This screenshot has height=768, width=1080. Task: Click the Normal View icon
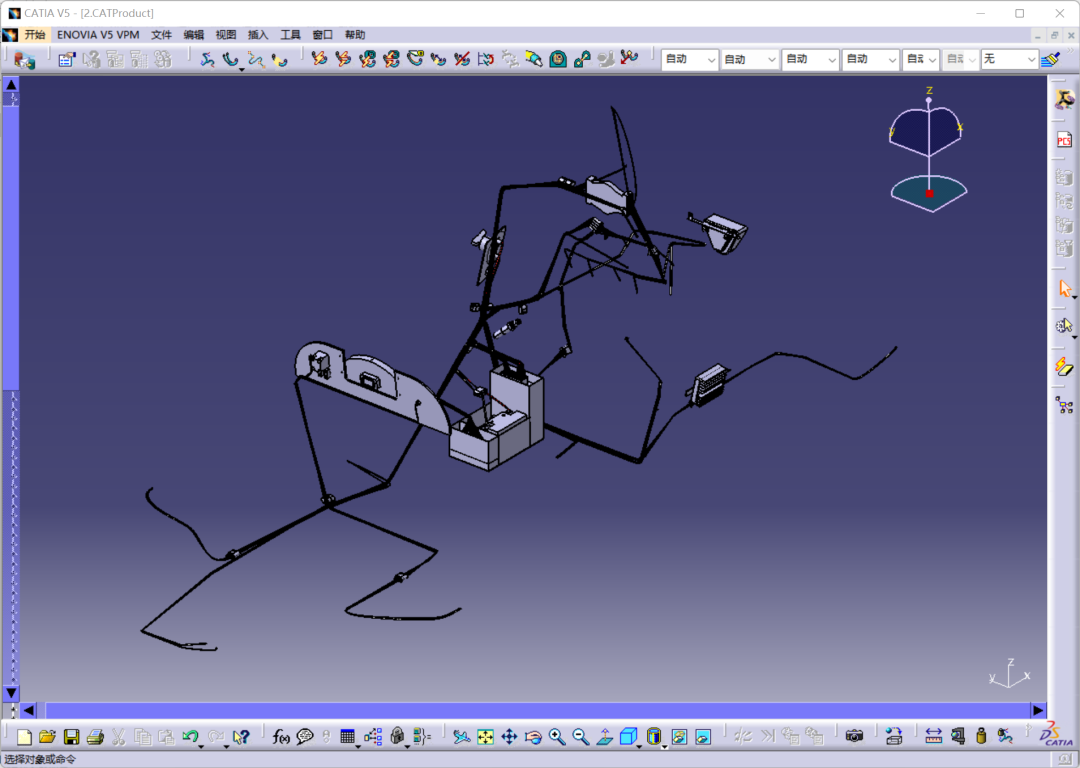[605, 737]
